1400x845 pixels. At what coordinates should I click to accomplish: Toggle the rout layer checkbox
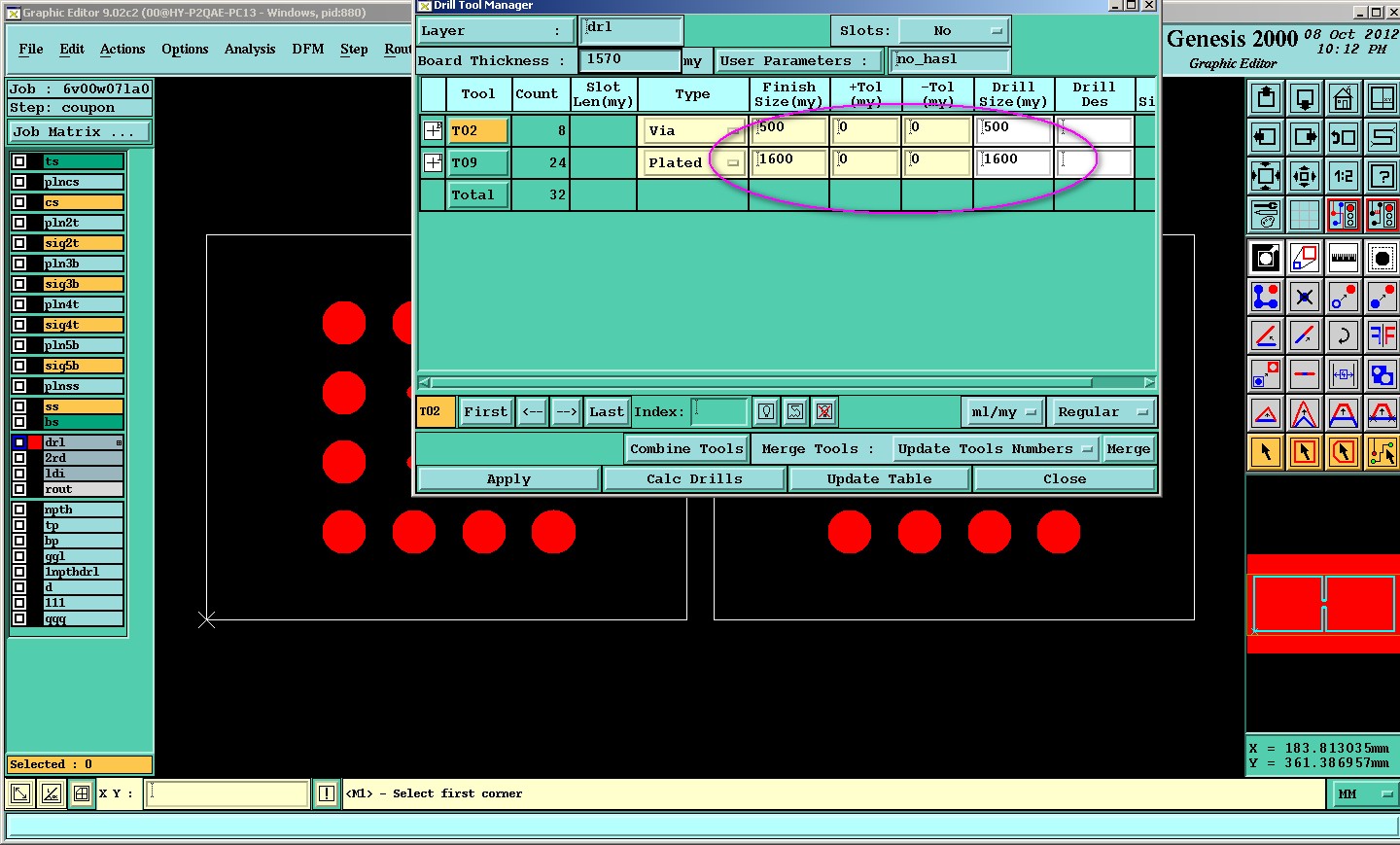(x=19, y=489)
